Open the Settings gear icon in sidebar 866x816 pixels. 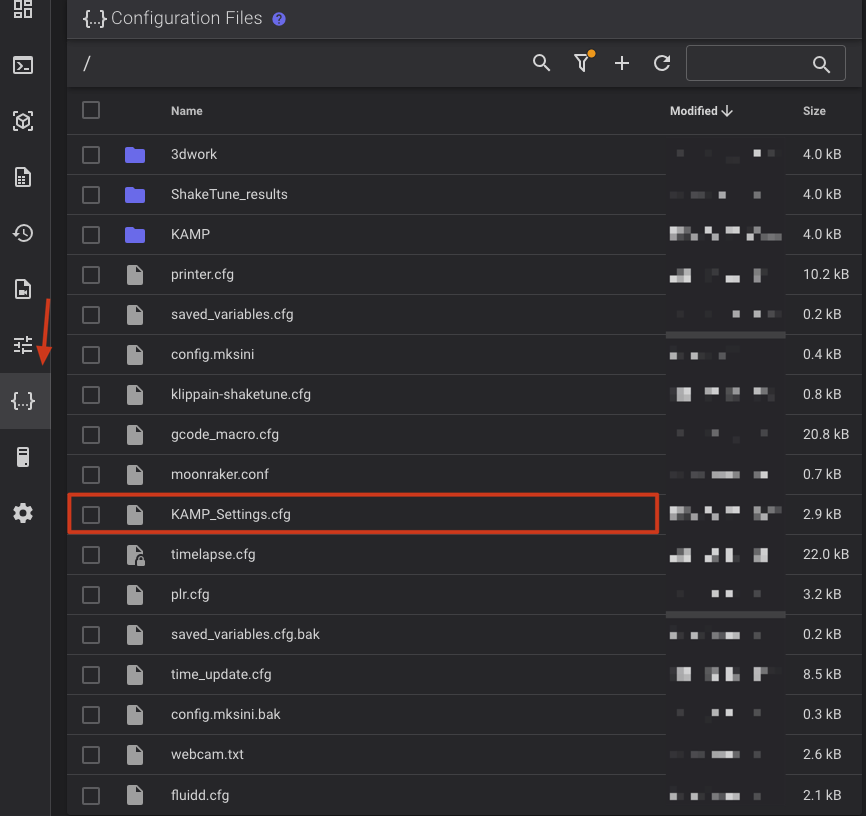(23, 513)
